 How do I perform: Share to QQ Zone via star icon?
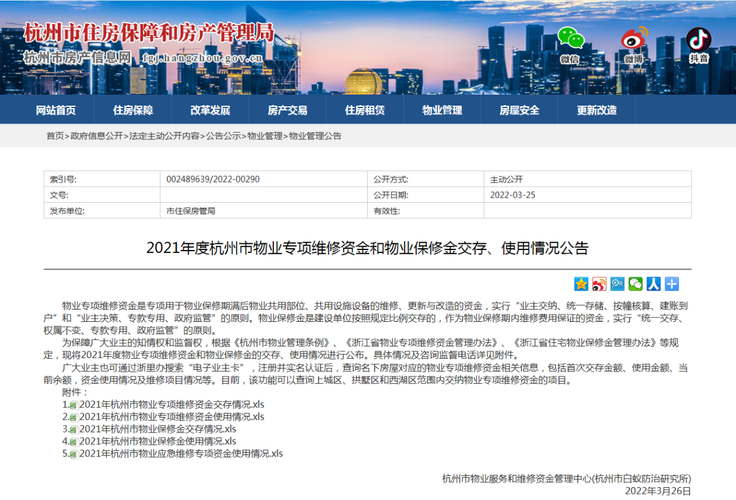pyautogui.click(x=581, y=284)
